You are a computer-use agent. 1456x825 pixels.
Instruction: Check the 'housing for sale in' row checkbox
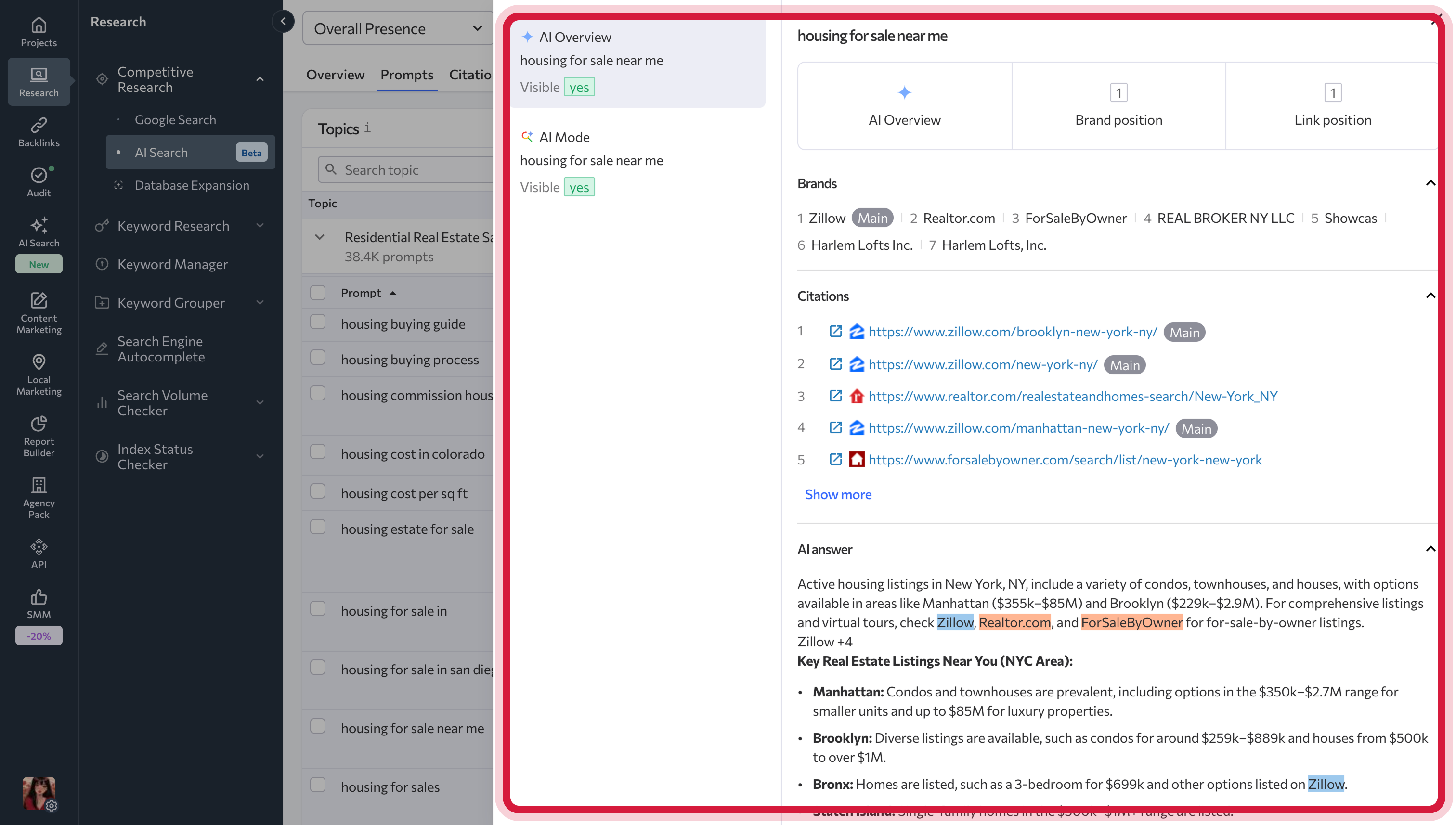(318, 608)
